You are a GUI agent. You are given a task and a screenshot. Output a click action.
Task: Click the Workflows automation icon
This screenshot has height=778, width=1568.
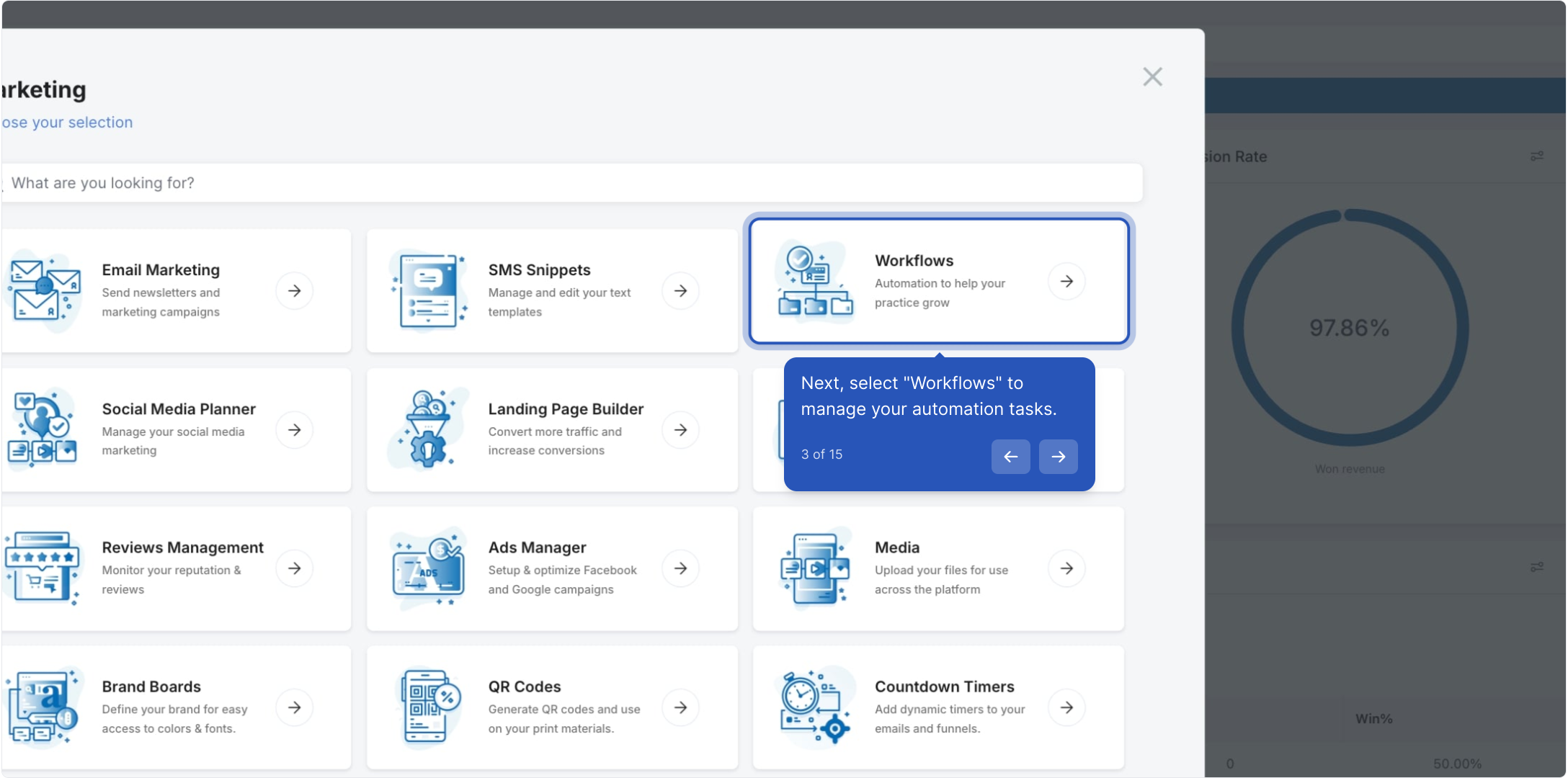[815, 282]
